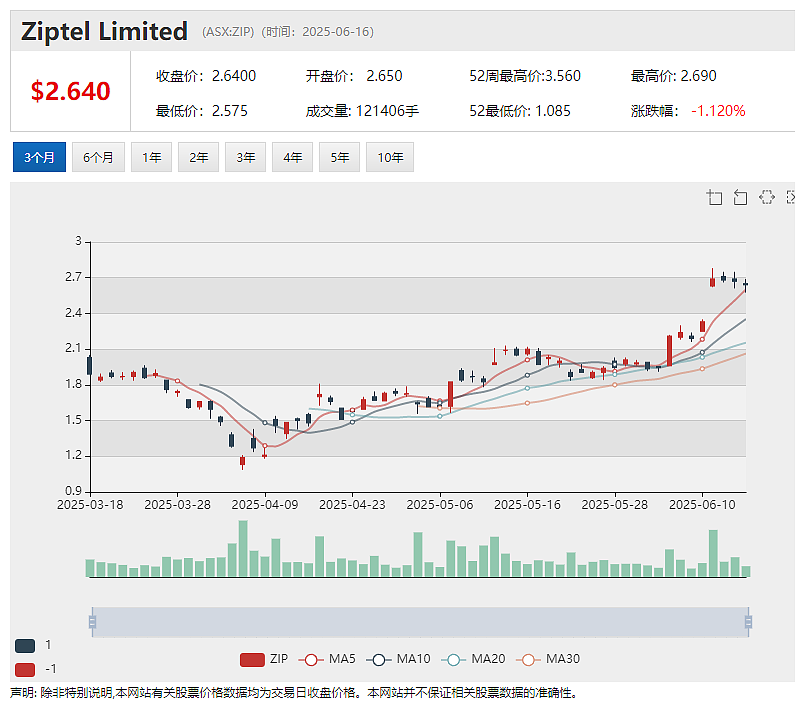Toggle the MA5 line legend
Viewport: 808px width, 718px height.
tap(327, 659)
